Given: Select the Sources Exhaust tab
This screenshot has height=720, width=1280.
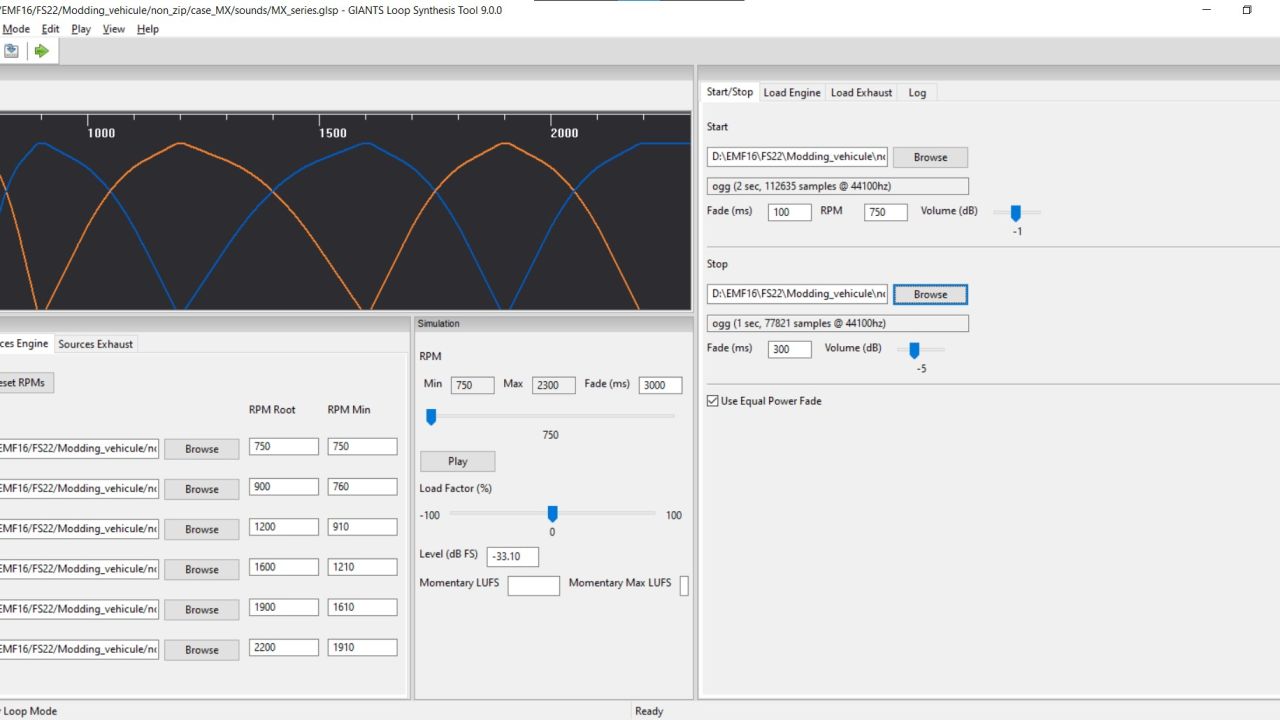Looking at the screenshot, I should point(96,344).
